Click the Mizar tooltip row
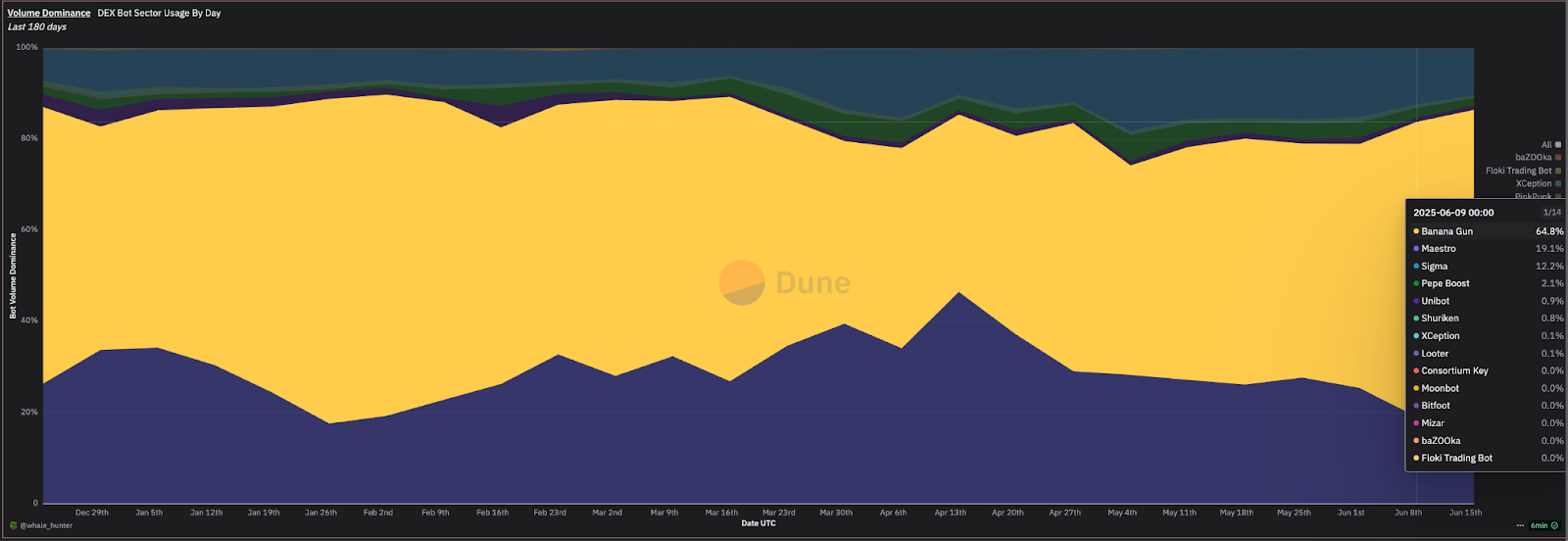The width and height of the screenshot is (1568, 541). tap(1488, 423)
